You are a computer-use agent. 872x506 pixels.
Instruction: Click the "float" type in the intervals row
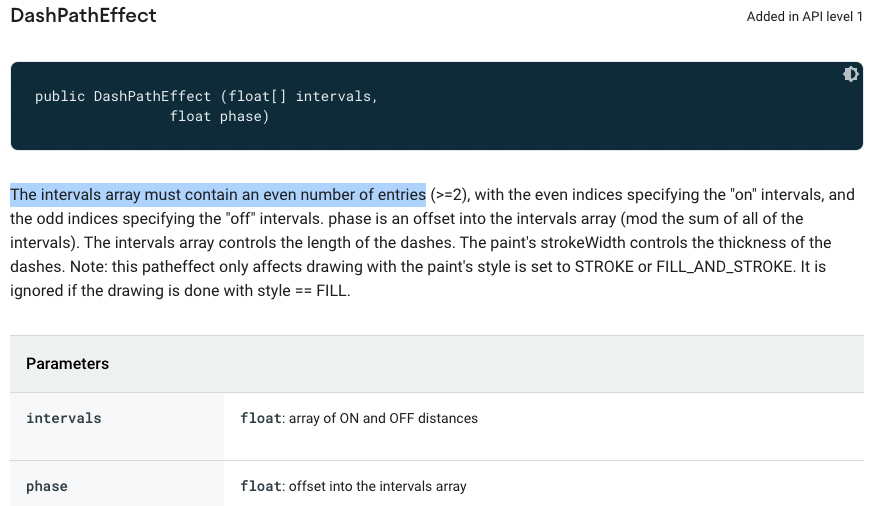260,418
